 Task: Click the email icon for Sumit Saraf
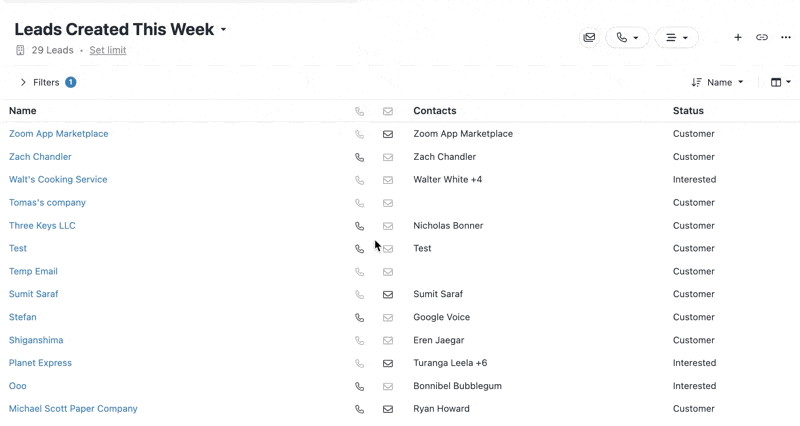click(x=388, y=294)
